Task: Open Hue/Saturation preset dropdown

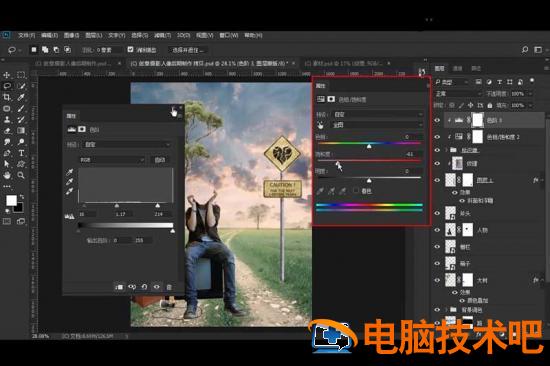Action: (377, 114)
